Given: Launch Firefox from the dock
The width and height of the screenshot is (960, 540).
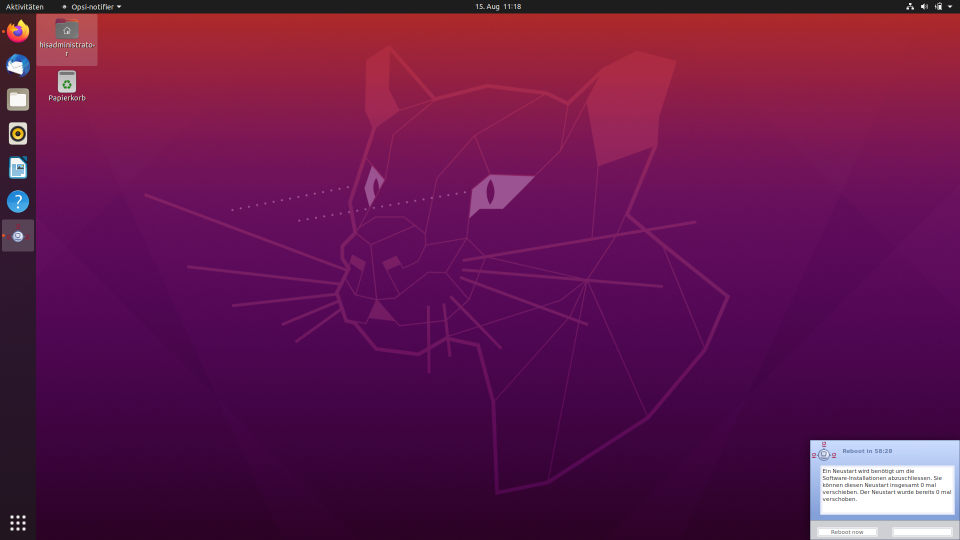Looking at the screenshot, I should (x=18, y=31).
